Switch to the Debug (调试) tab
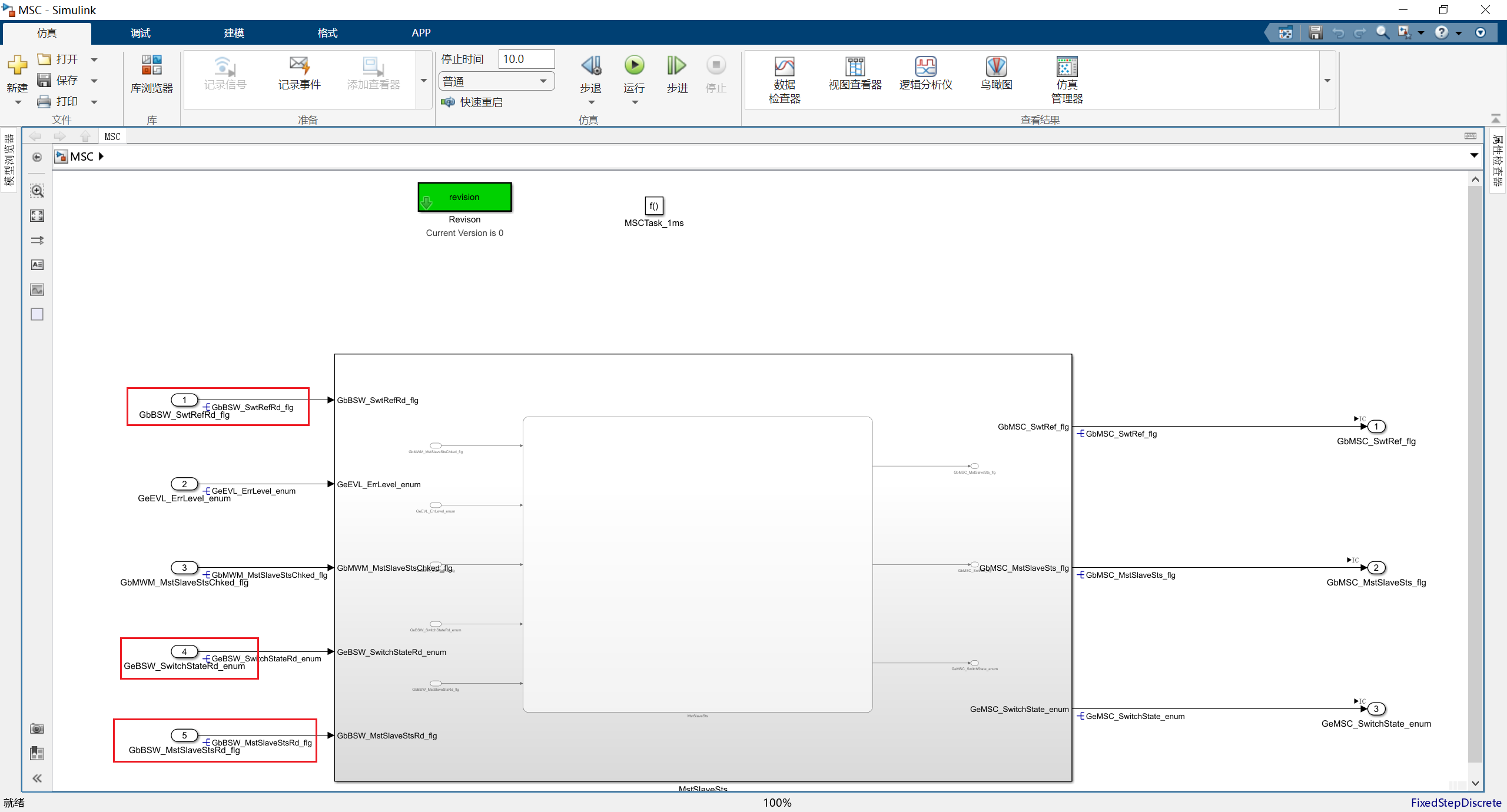Screen dimensions: 1507x812 (141, 33)
